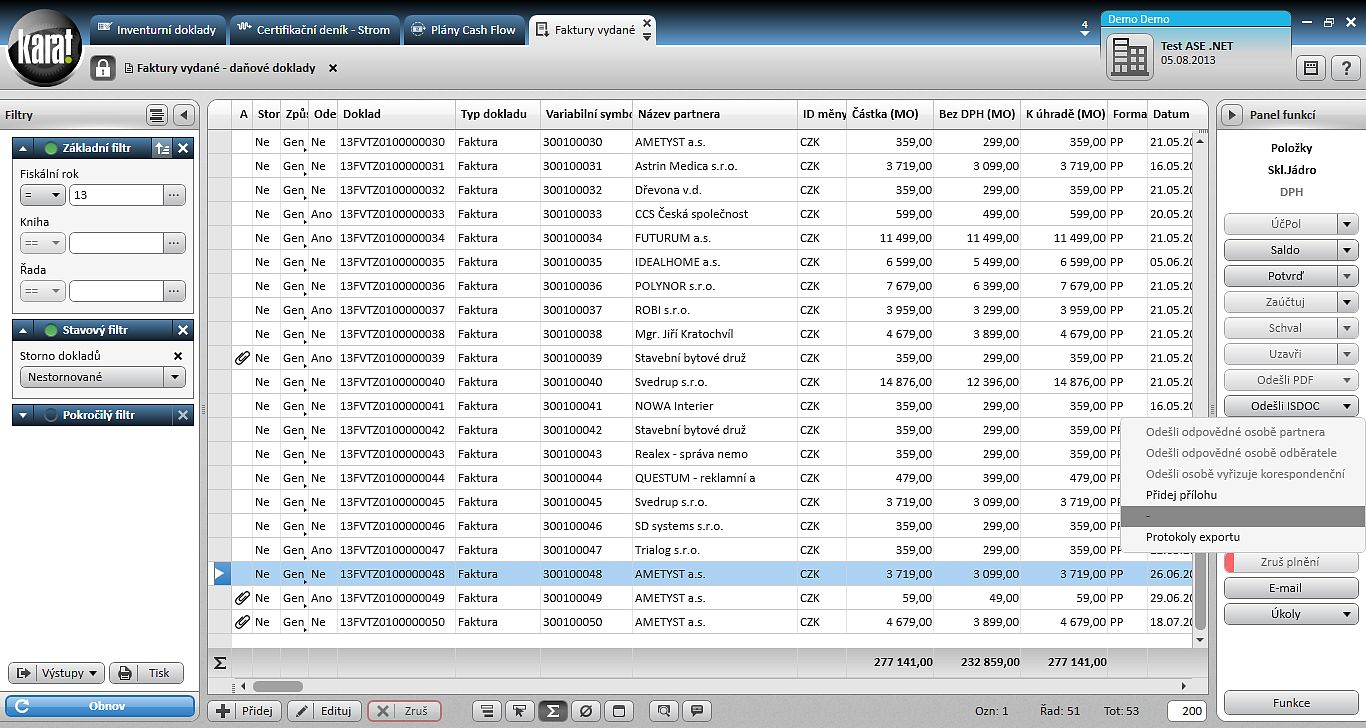The image size is (1366, 728).
Task: Open Řada value browse button
Action: 175,291
